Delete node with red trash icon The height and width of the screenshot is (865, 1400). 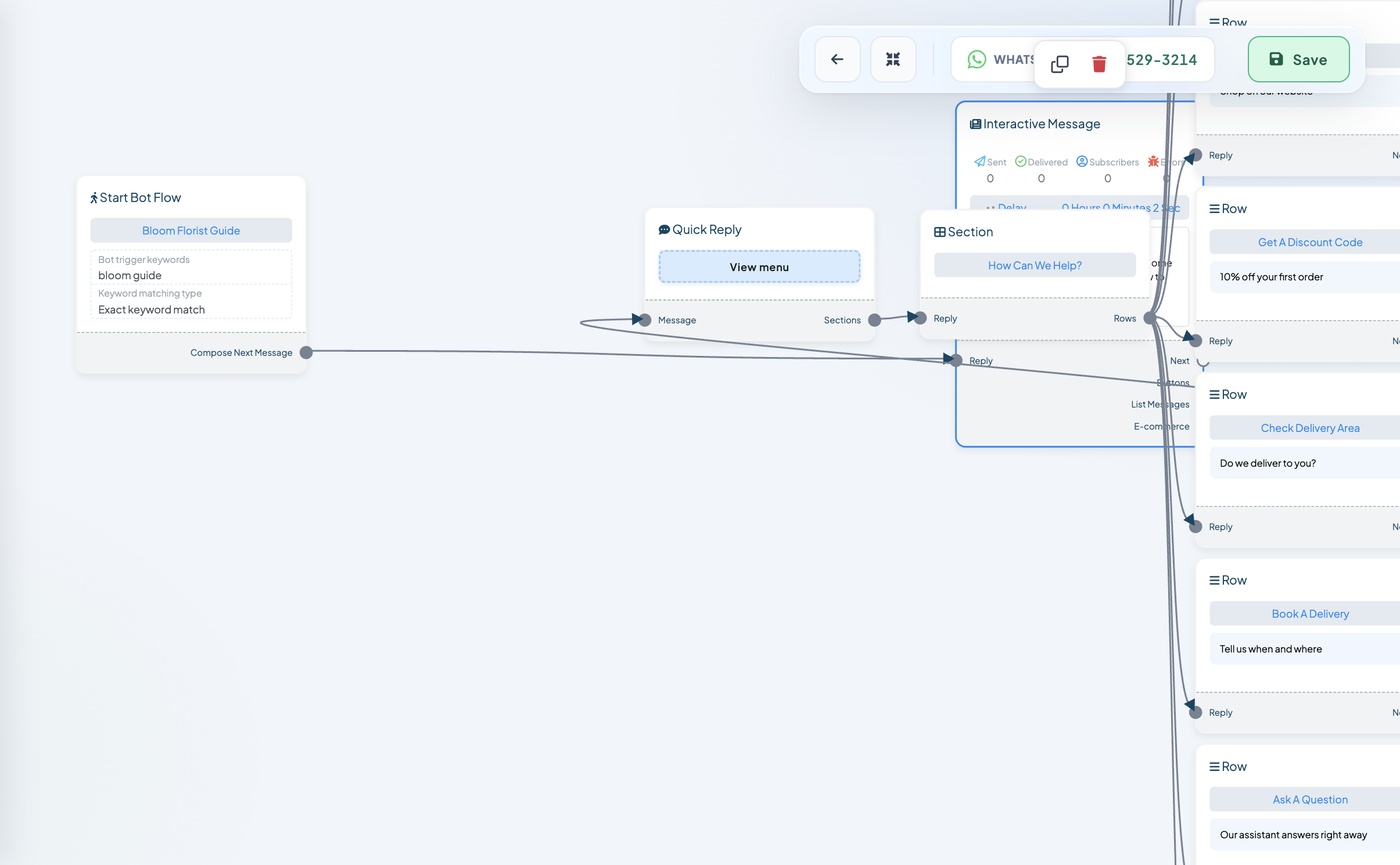click(x=1099, y=64)
